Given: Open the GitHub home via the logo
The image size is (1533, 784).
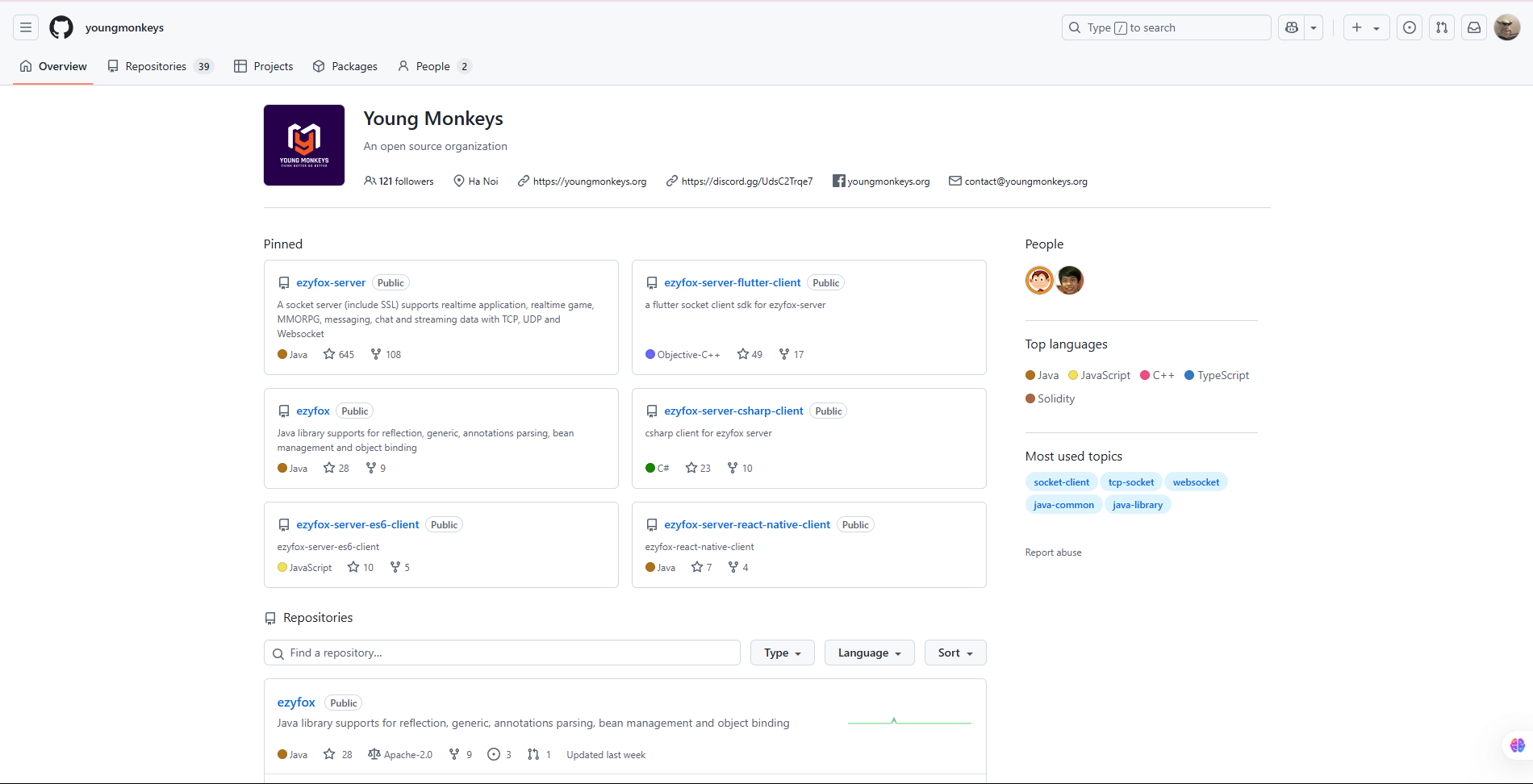Looking at the screenshot, I should pos(61,27).
